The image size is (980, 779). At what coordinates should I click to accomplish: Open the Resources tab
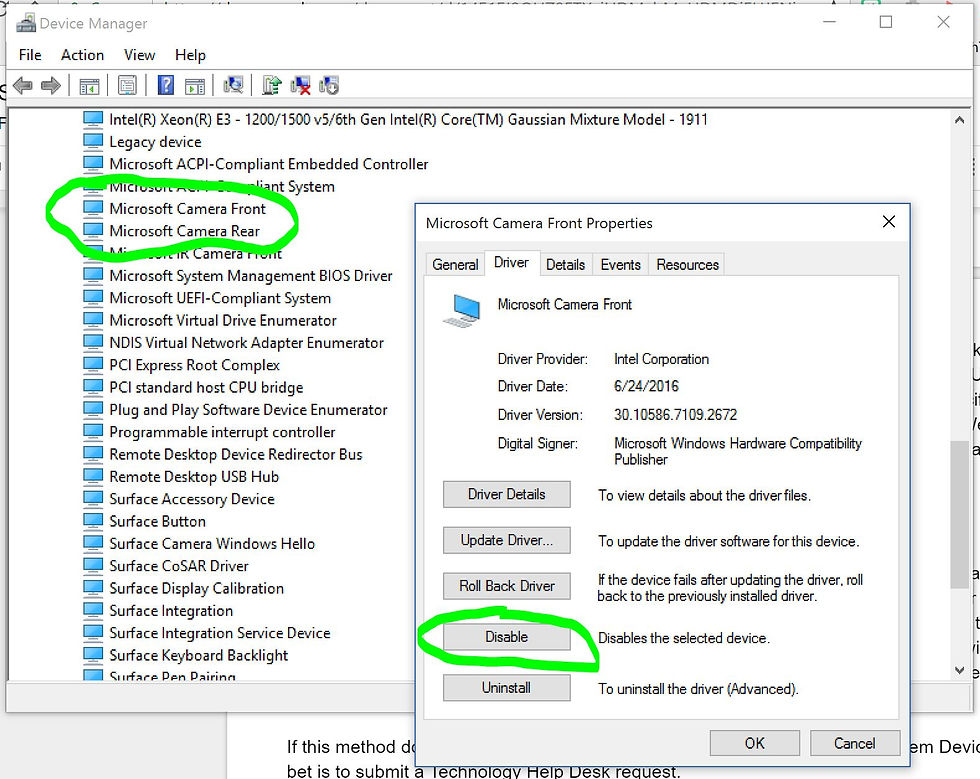pos(687,264)
